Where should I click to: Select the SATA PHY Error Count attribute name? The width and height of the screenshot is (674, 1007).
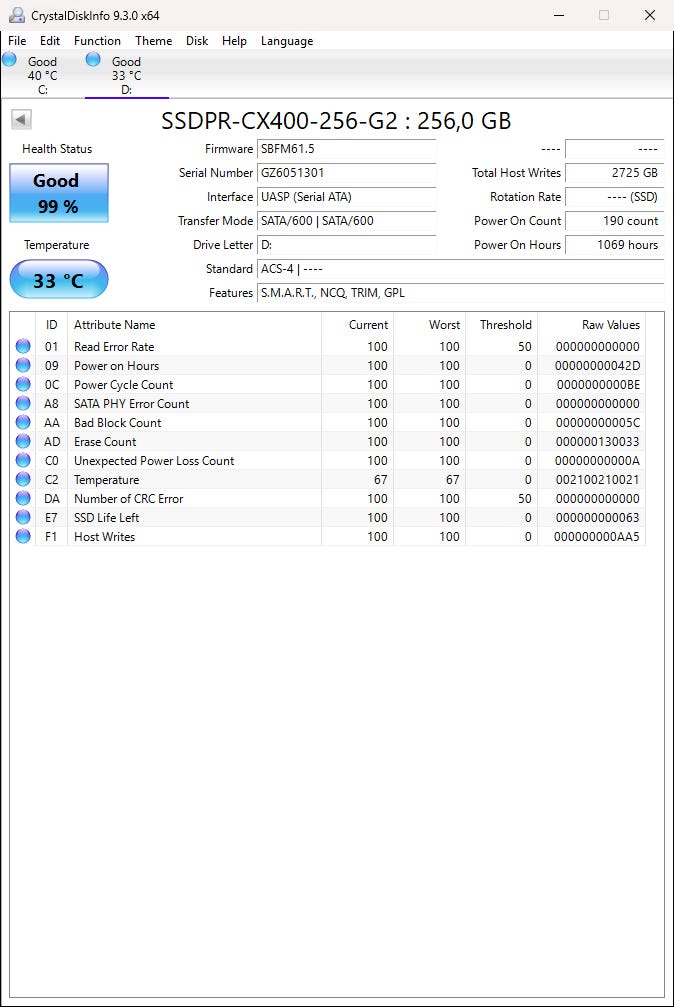coord(132,403)
